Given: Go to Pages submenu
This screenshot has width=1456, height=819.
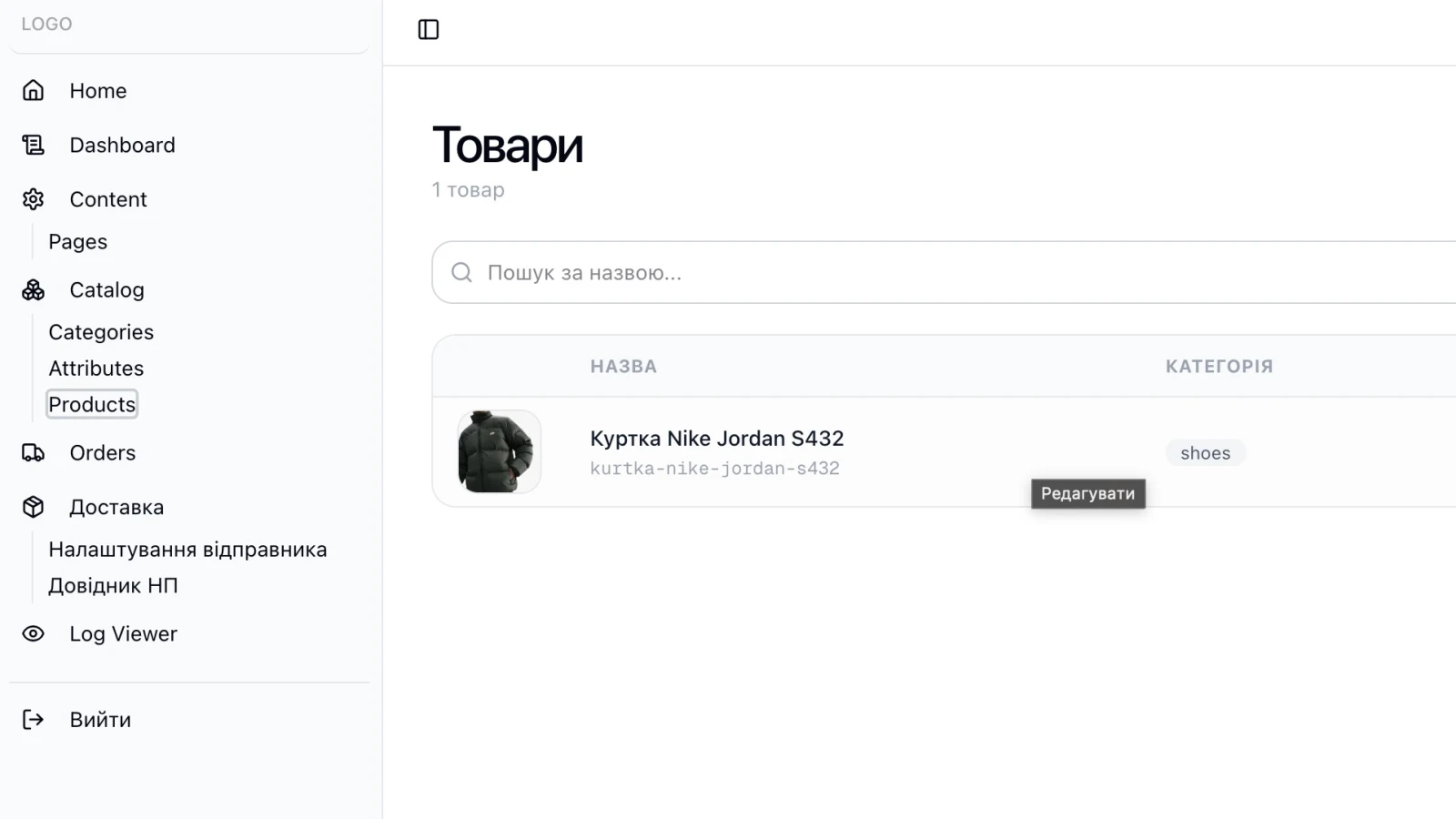Looking at the screenshot, I should tap(77, 242).
